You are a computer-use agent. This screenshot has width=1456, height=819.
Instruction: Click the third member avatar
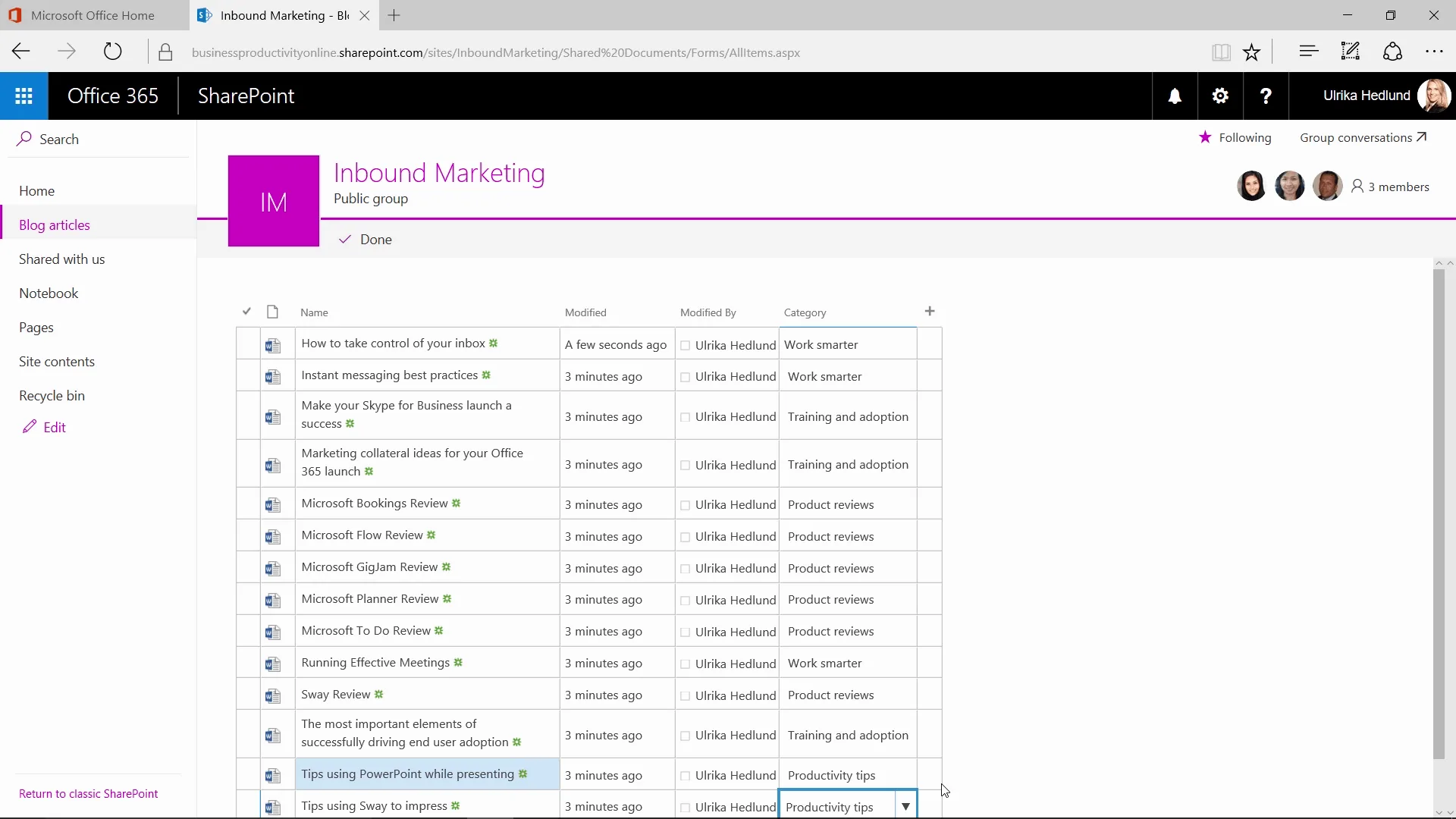[1327, 186]
